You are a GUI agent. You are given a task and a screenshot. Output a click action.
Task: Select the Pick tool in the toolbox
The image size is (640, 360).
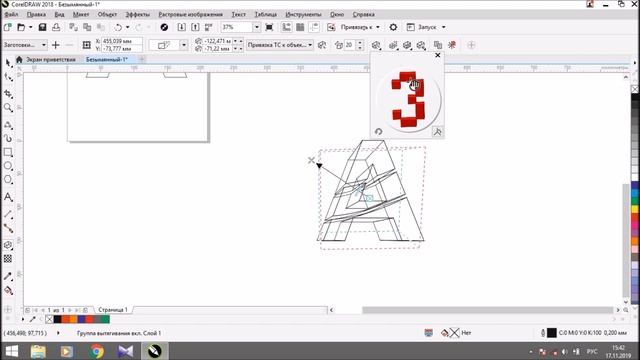point(8,63)
